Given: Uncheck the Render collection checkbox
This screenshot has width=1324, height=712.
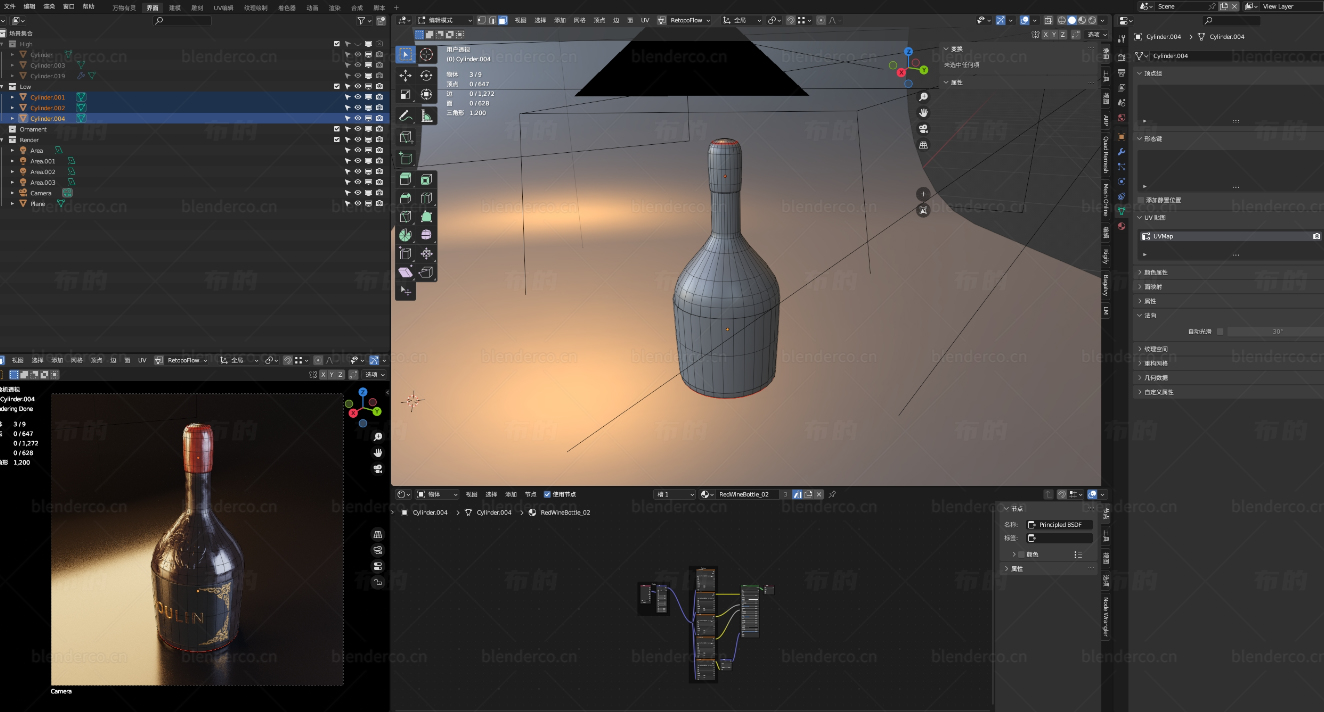Looking at the screenshot, I should pyautogui.click(x=337, y=140).
